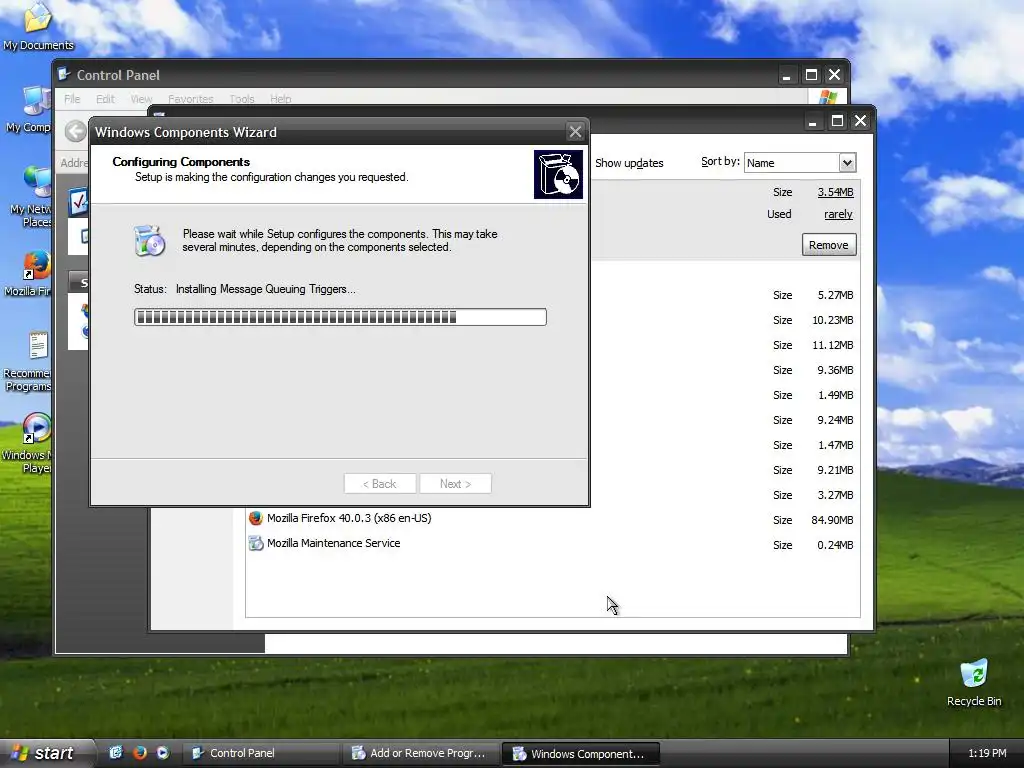Open the View menu in Control Panel

(x=141, y=99)
